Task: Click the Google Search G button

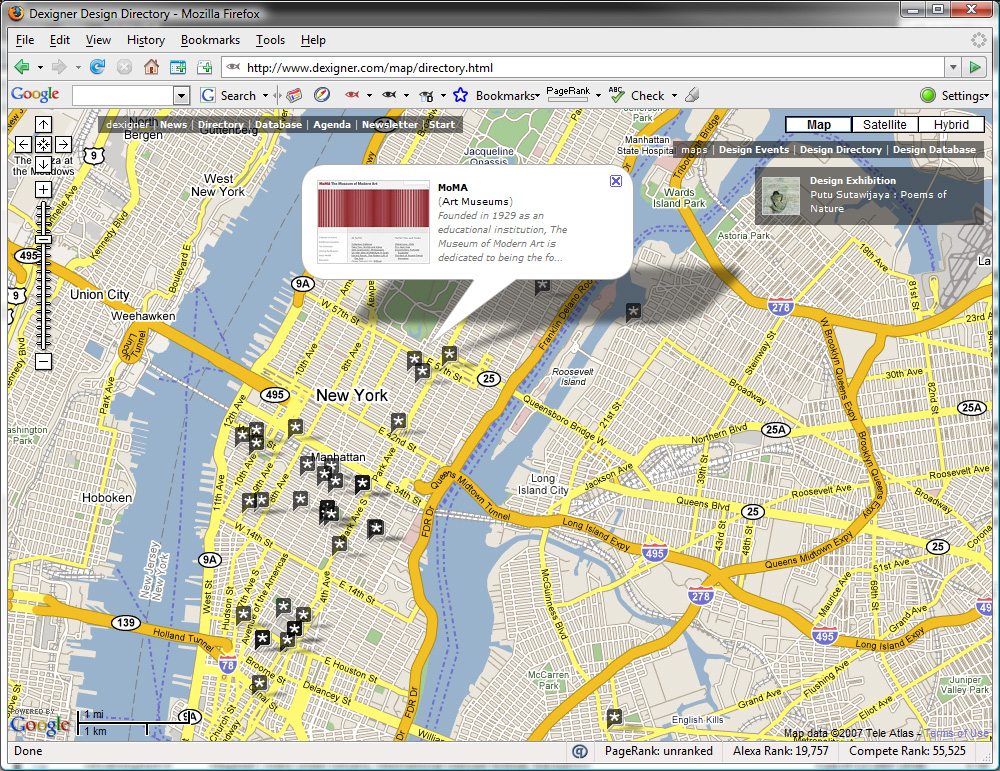Action: (x=208, y=96)
